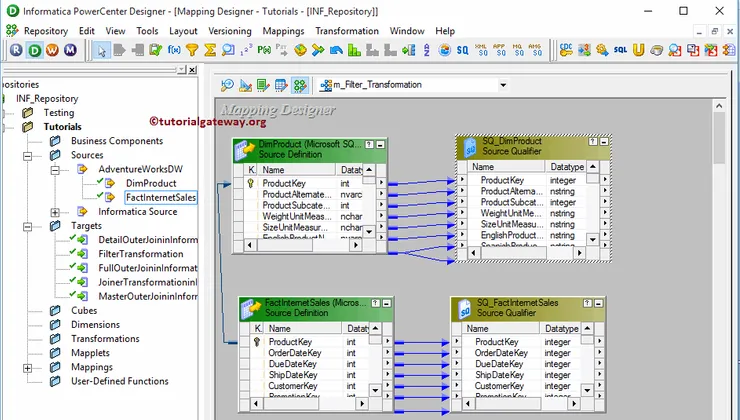The image size is (740, 420).
Task: Open the Tools menu
Action: [147, 31]
